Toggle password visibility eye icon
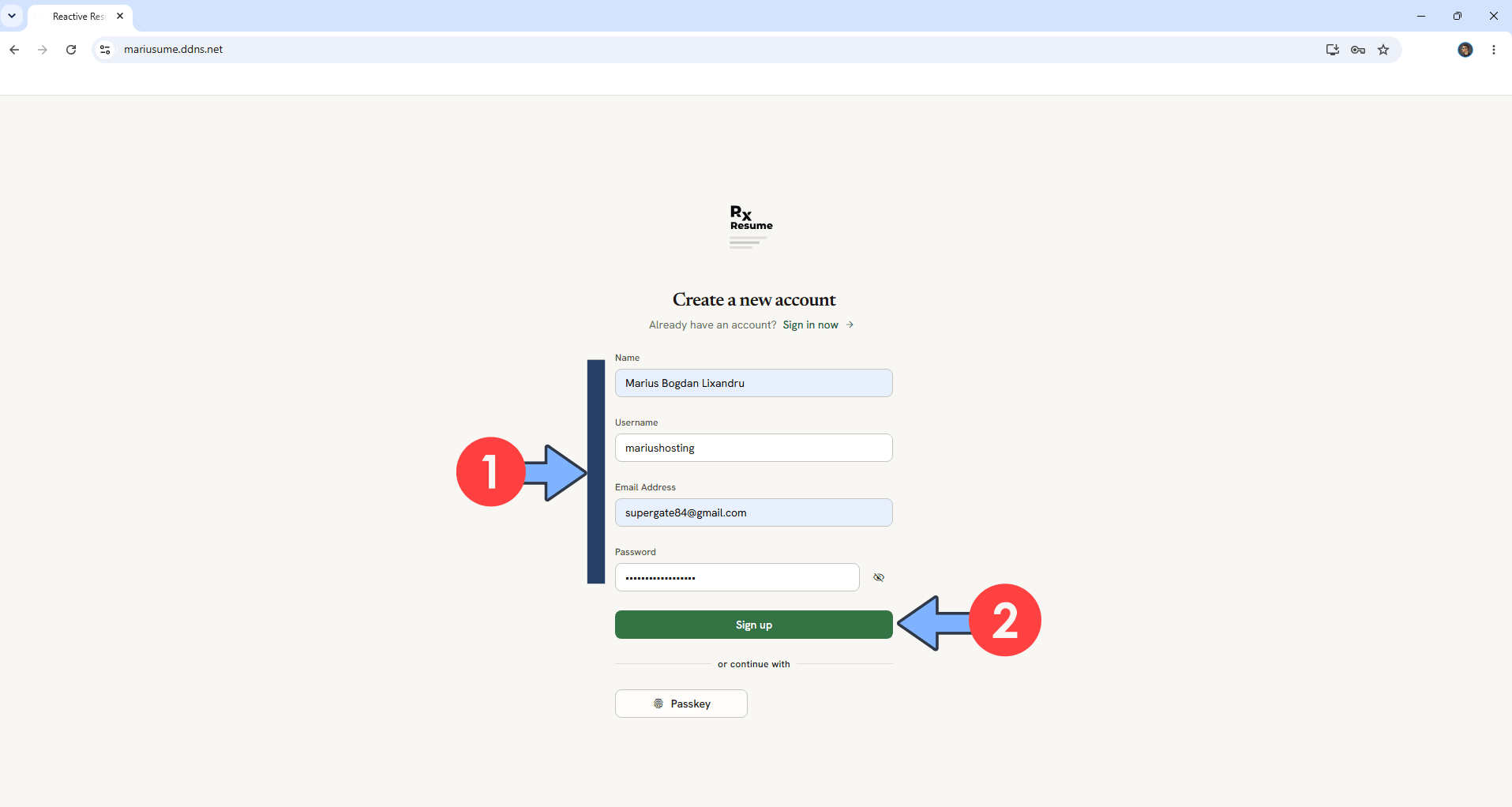This screenshot has width=1512, height=807. click(x=879, y=577)
